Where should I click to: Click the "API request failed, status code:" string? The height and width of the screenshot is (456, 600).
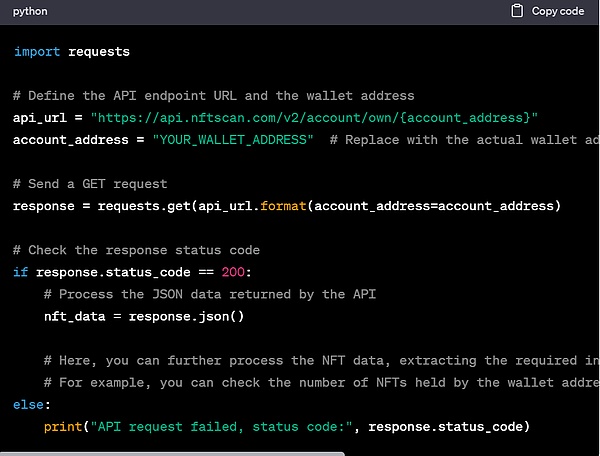click(227, 426)
